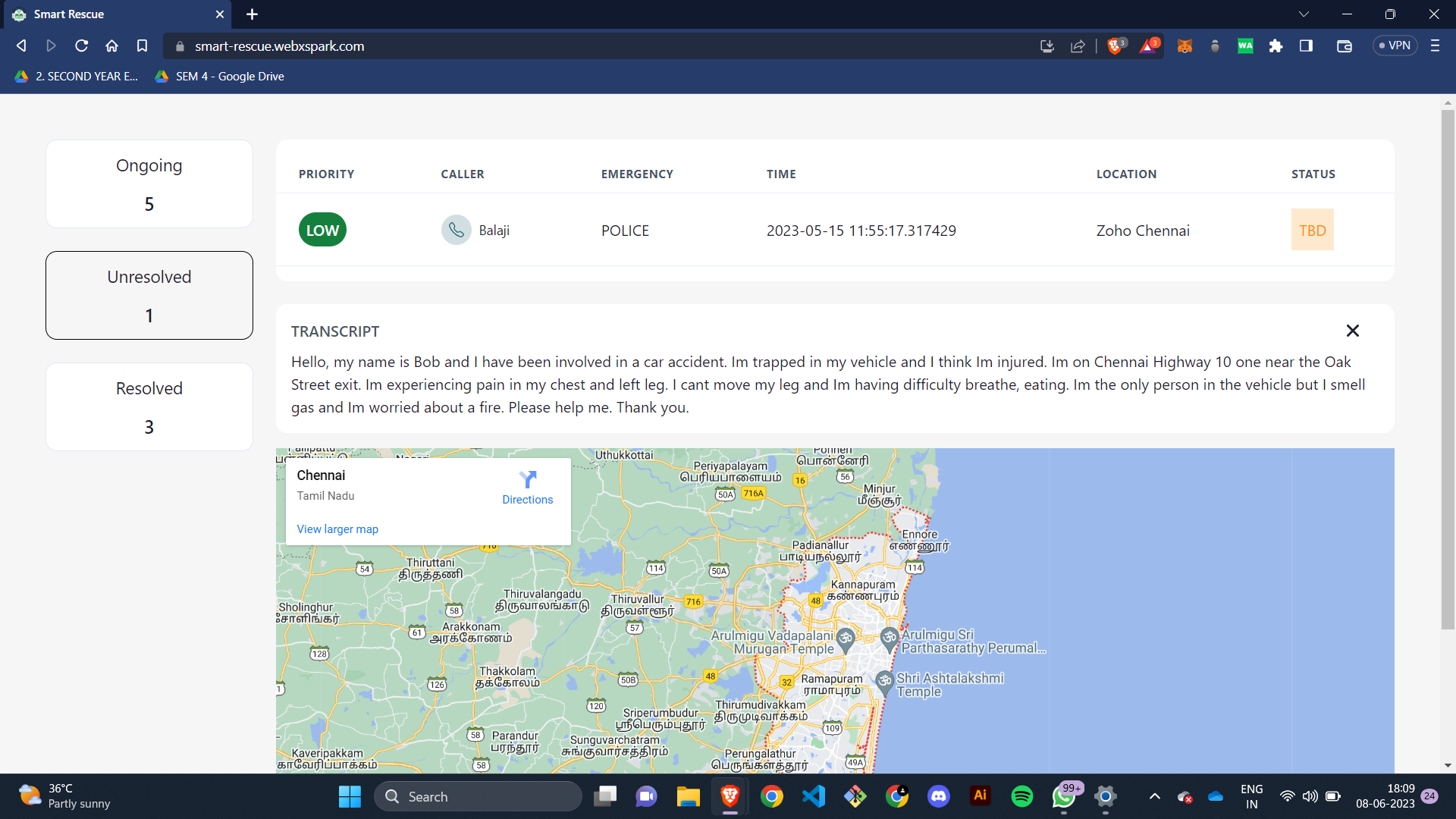Click the bookmark page icon
The image size is (1456, 819).
pyautogui.click(x=142, y=46)
